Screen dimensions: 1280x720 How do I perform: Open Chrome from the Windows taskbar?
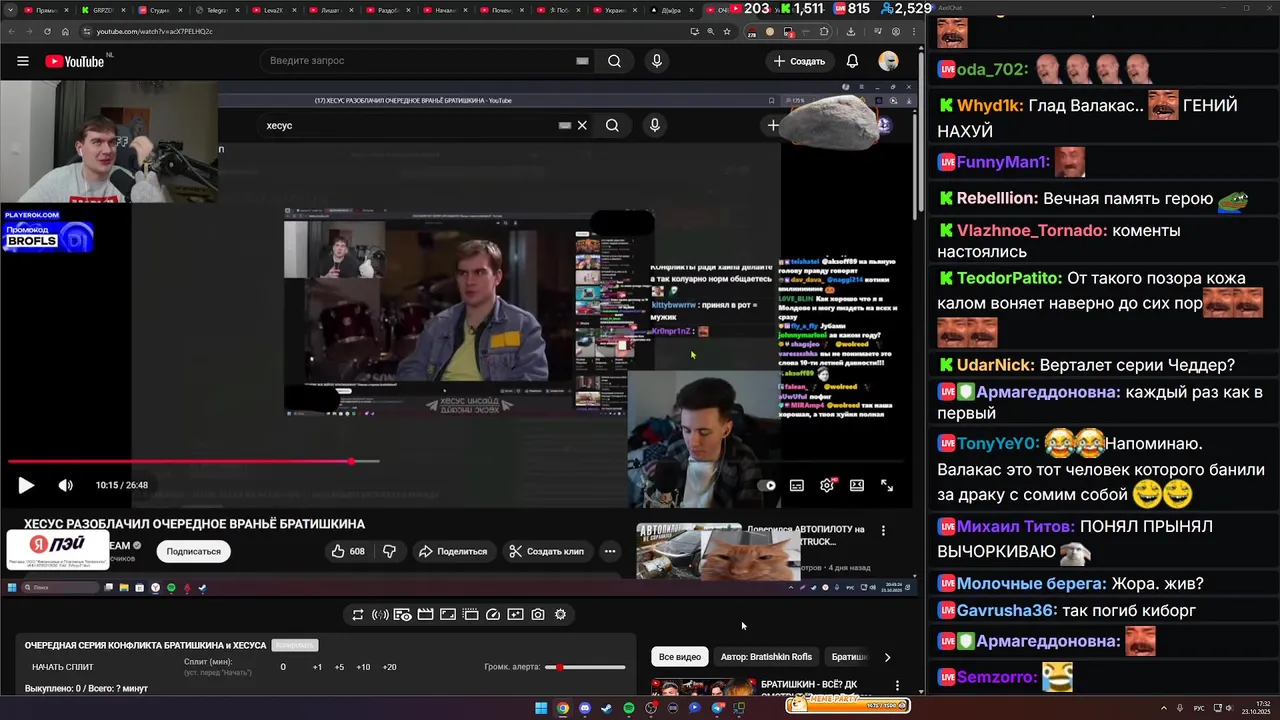click(x=563, y=708)
